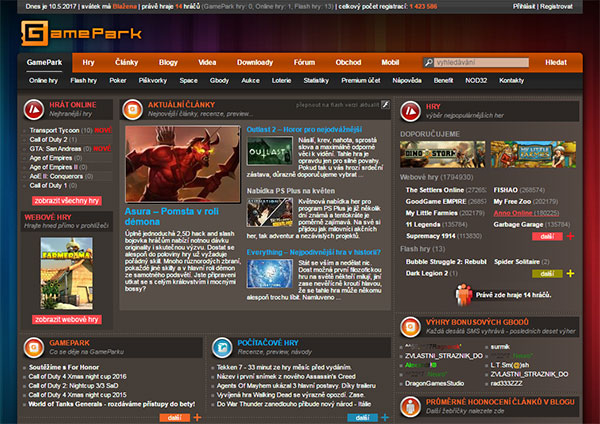
Task: Click the blue plus under Počítačové hry
Action: [385, 417]
